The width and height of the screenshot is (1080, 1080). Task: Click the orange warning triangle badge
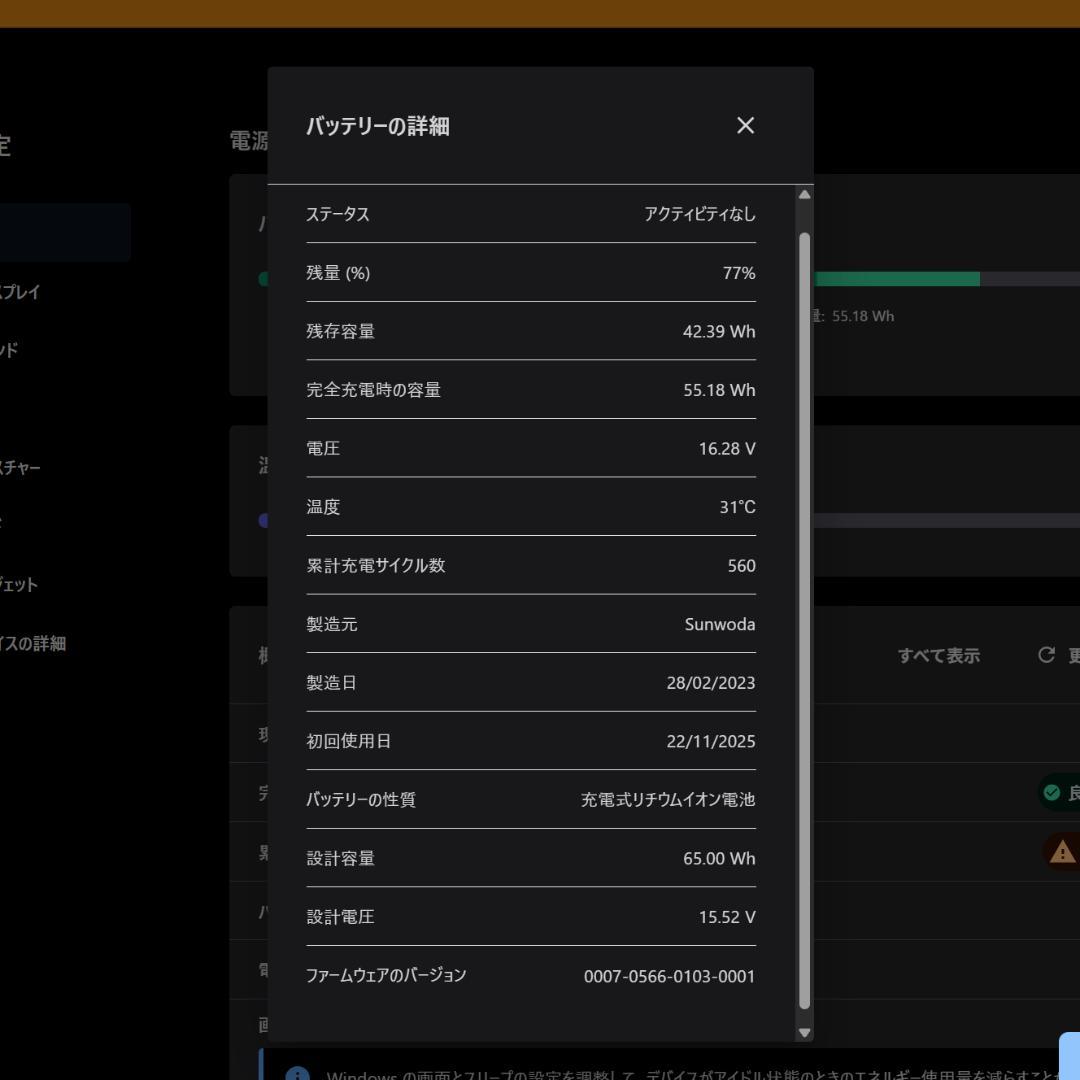pyautogui.click(x=1060, y=851)
